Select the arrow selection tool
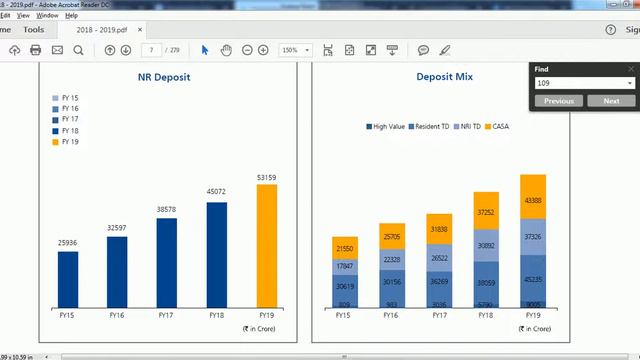640x360 pixels. point(205,50)
